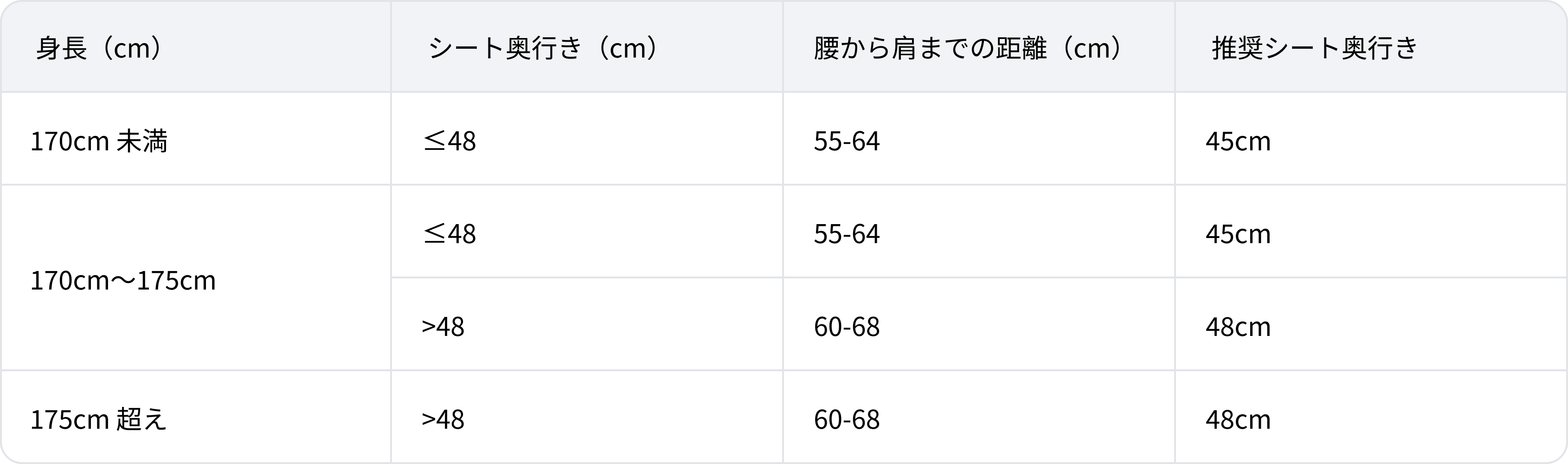Select 48cm in the 170cm～175cm group
The image size is (1568, 464).
(1238, 327)
